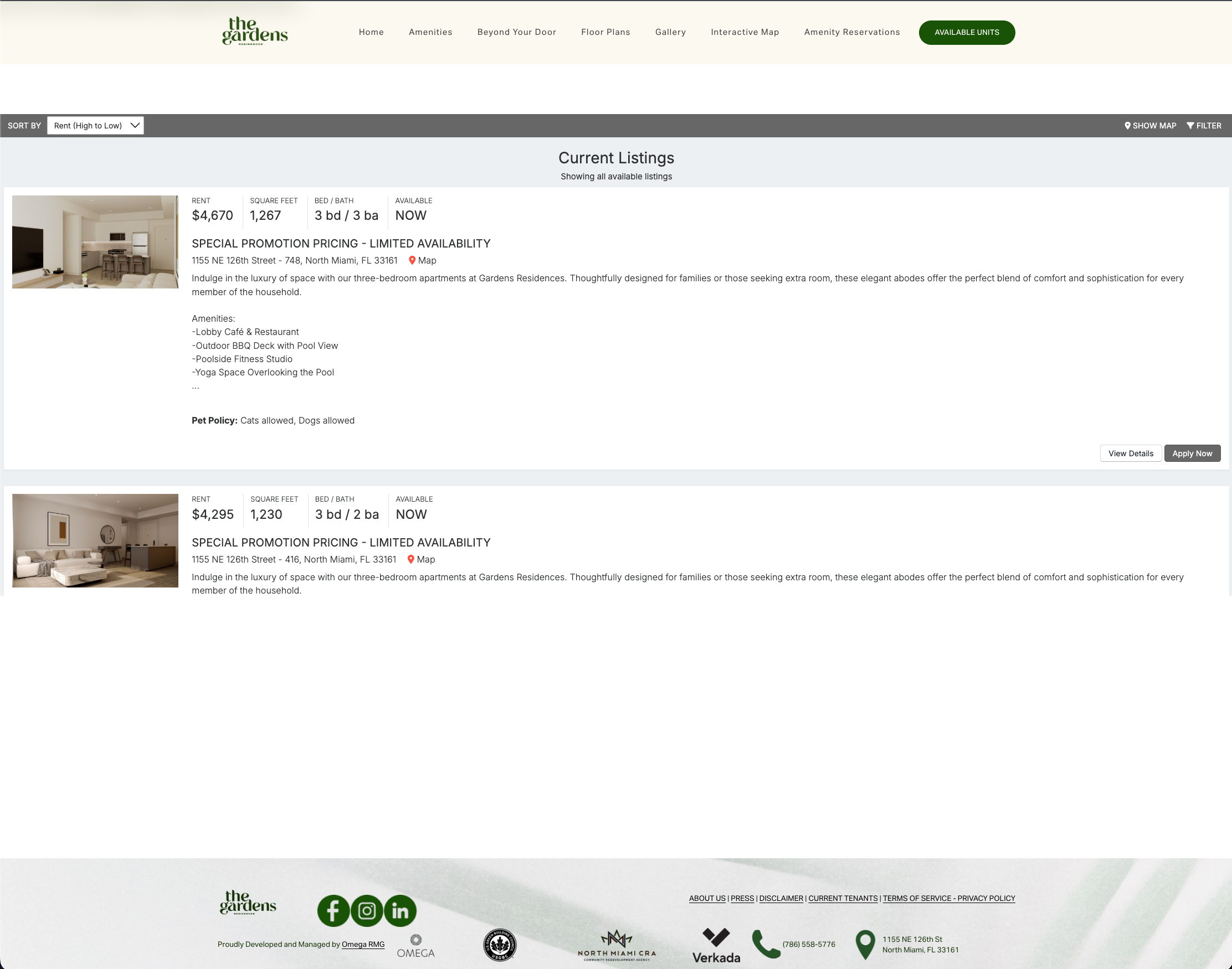Click first listing's Special Promotion Pricing title
This screenshot has height=969, width=1232.
[341, 244]
